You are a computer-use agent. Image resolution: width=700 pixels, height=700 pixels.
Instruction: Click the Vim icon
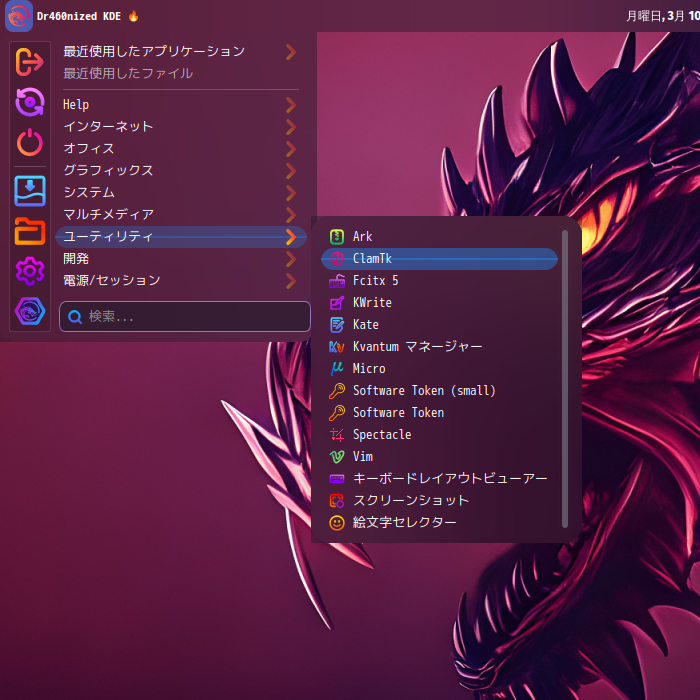click(x=337, y=456)
